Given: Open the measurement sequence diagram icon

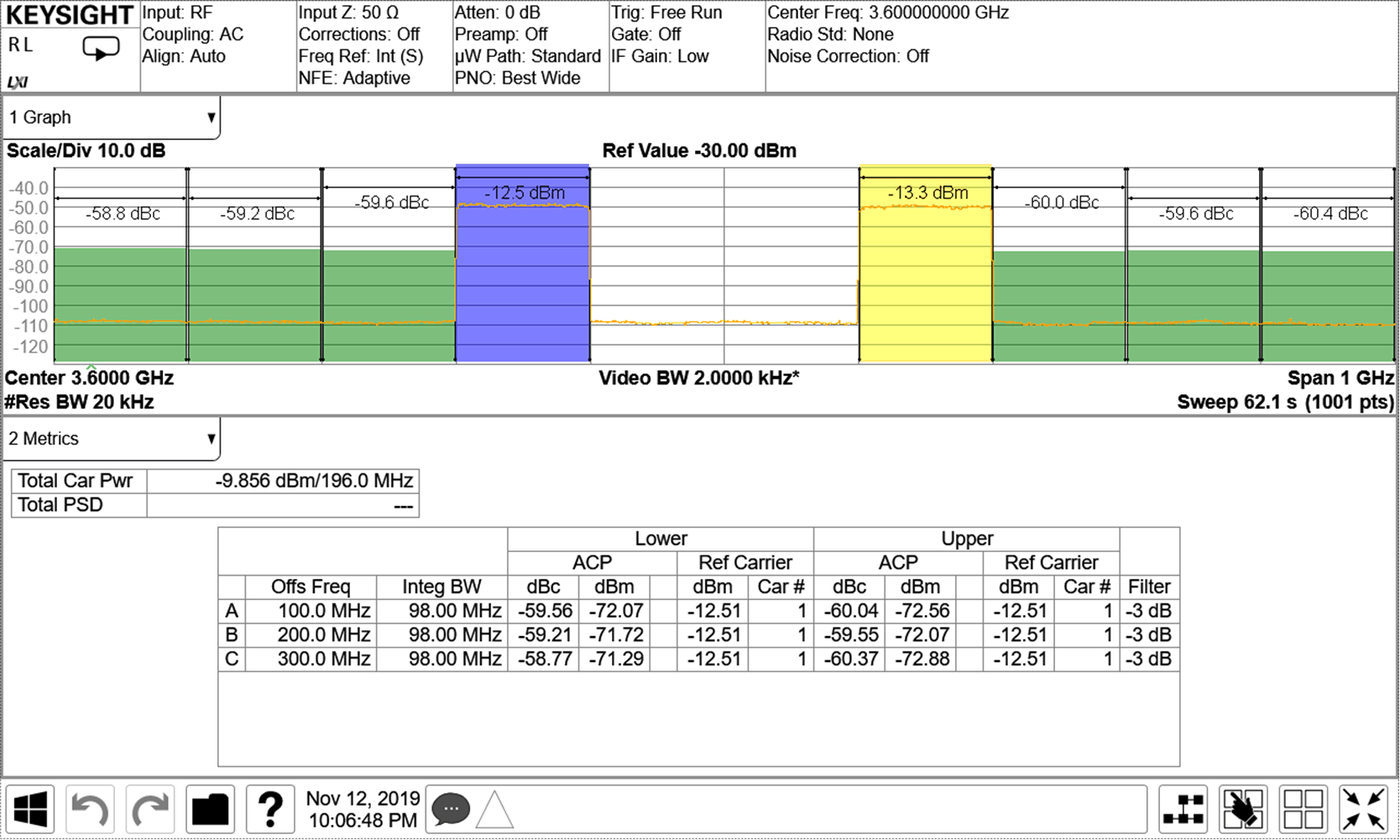Looking at the screenshot, I should click(x=1183, y=808).
